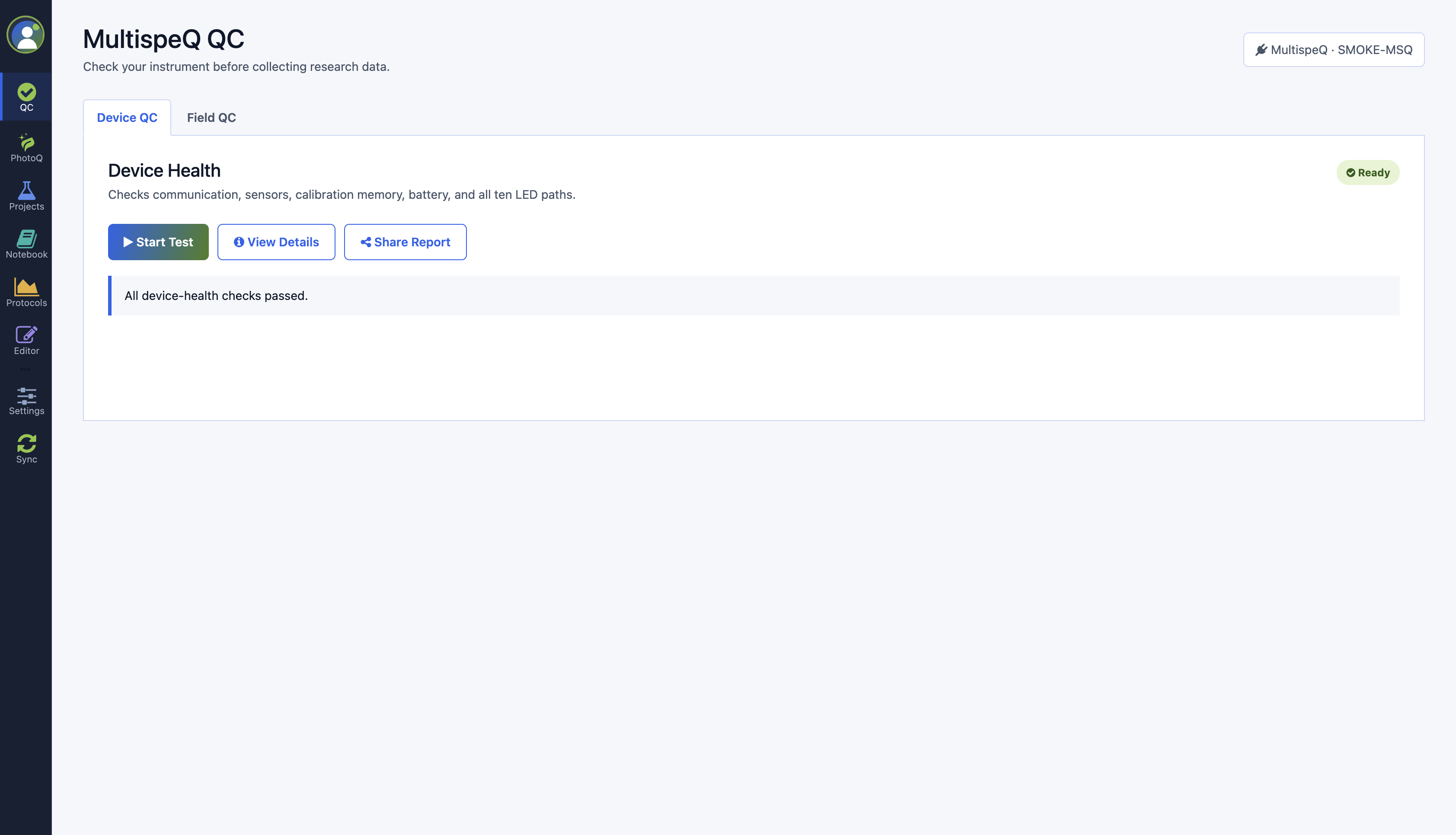Viewport: 1456px width, 835px height.
Task: Open PhotoQ from the sidebar
Action: pyautogui.click(x=26, y=148)
